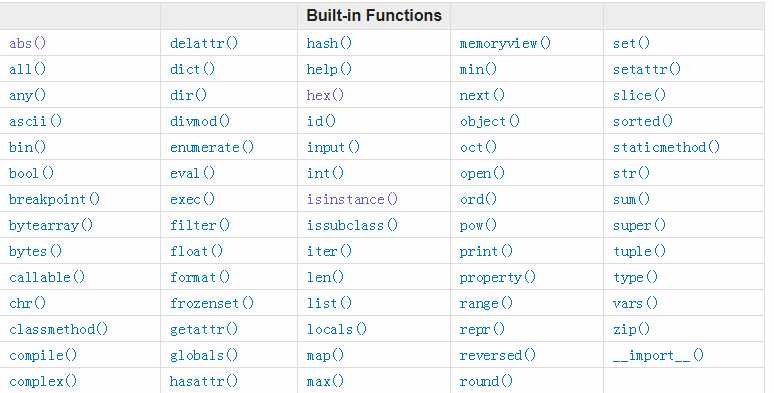Image resolution: width=774 pixels, height=393 pixels.
Task: Open the staticmethod() link
Action: click(x=666, y=147)
